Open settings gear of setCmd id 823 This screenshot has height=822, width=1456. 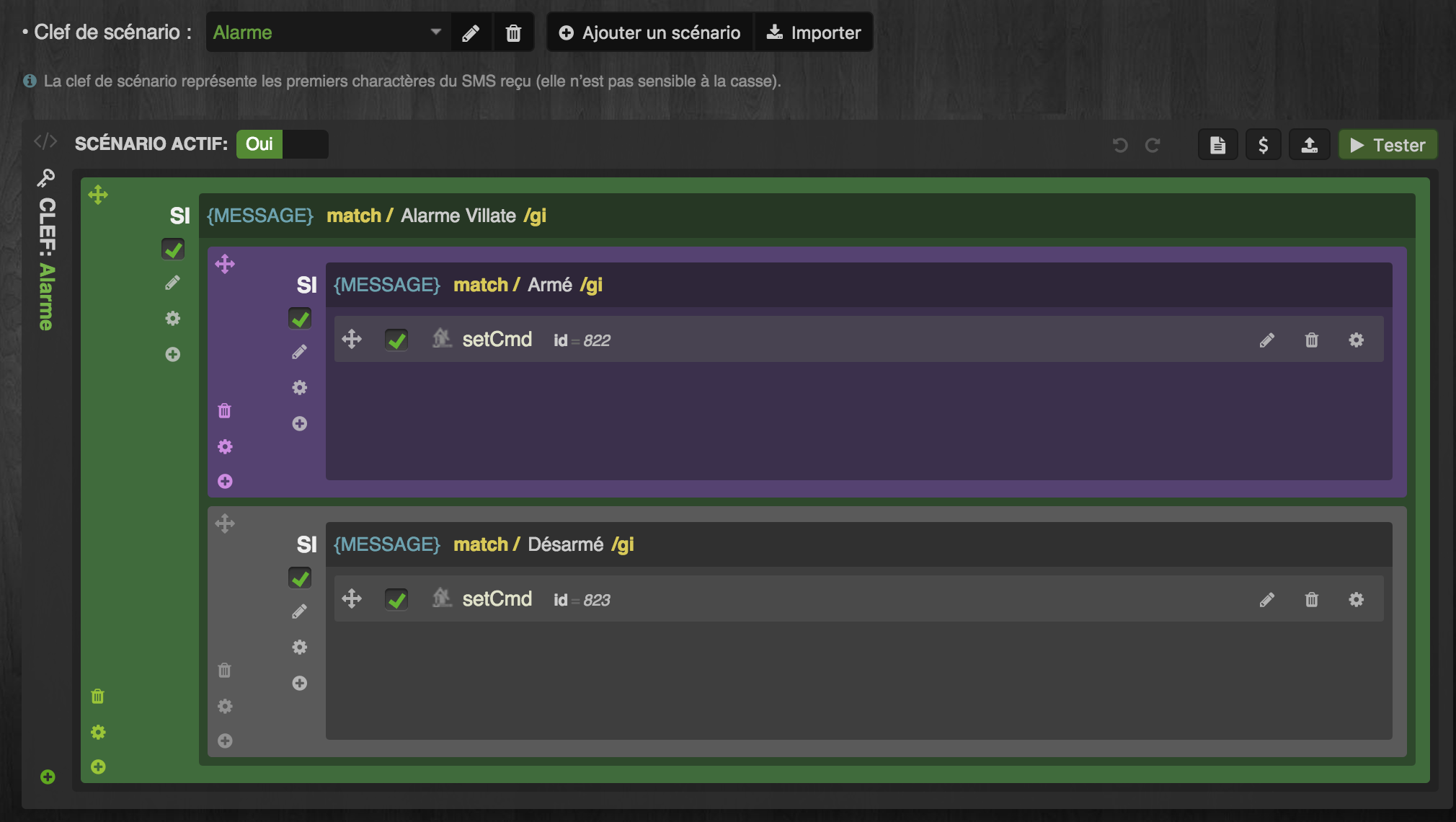click(1357, 599)
